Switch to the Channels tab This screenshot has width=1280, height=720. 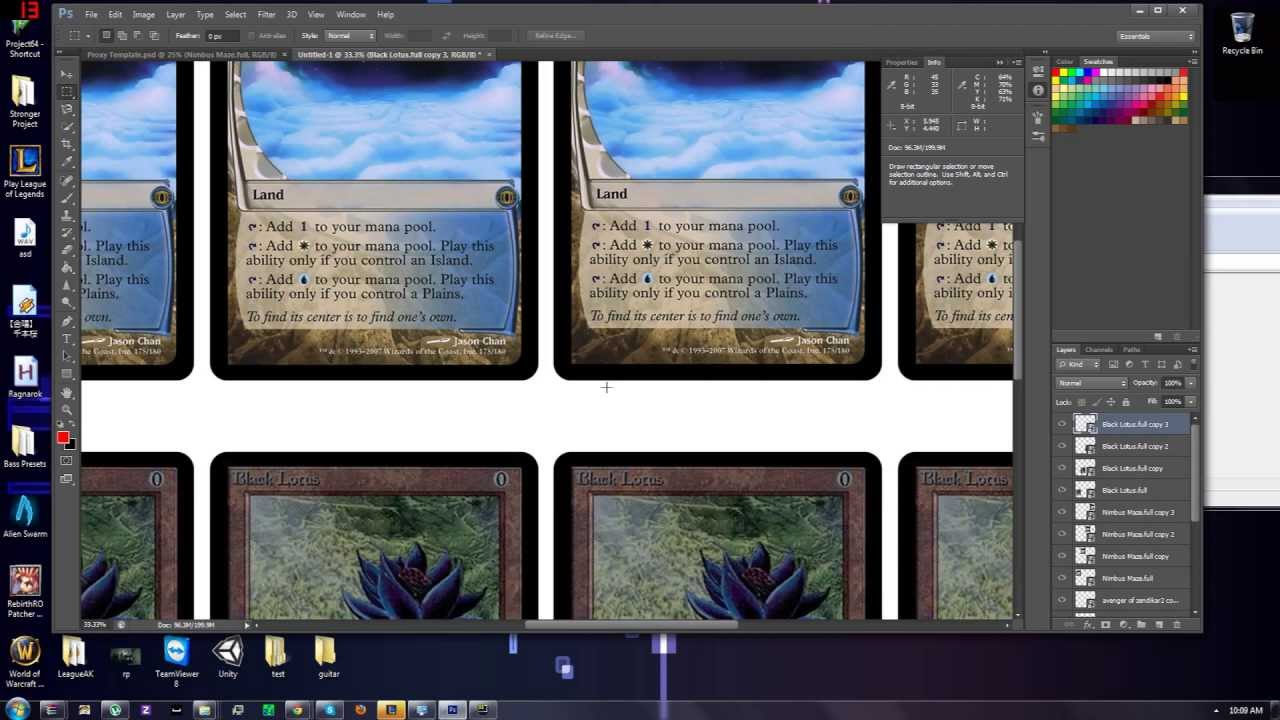point(1099,350)
